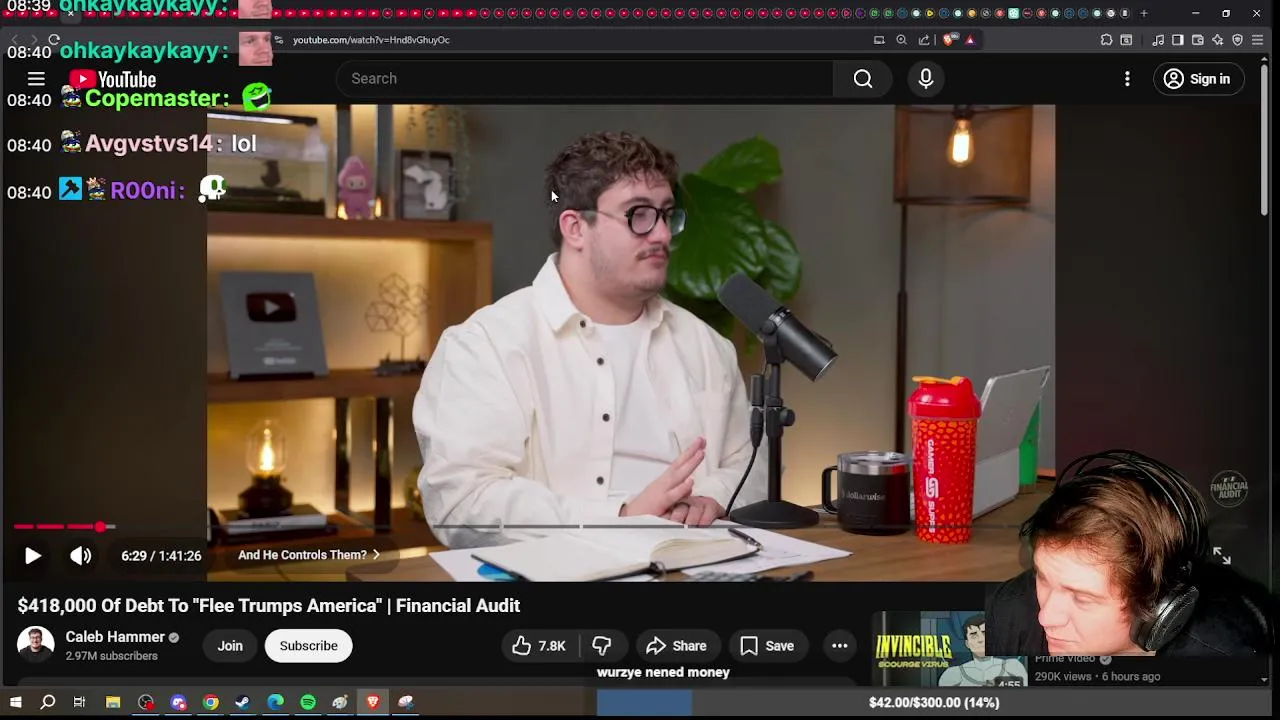
Task: Click the video title '$418,000 Of Debt' text
Action: click(x=269, y=606)
